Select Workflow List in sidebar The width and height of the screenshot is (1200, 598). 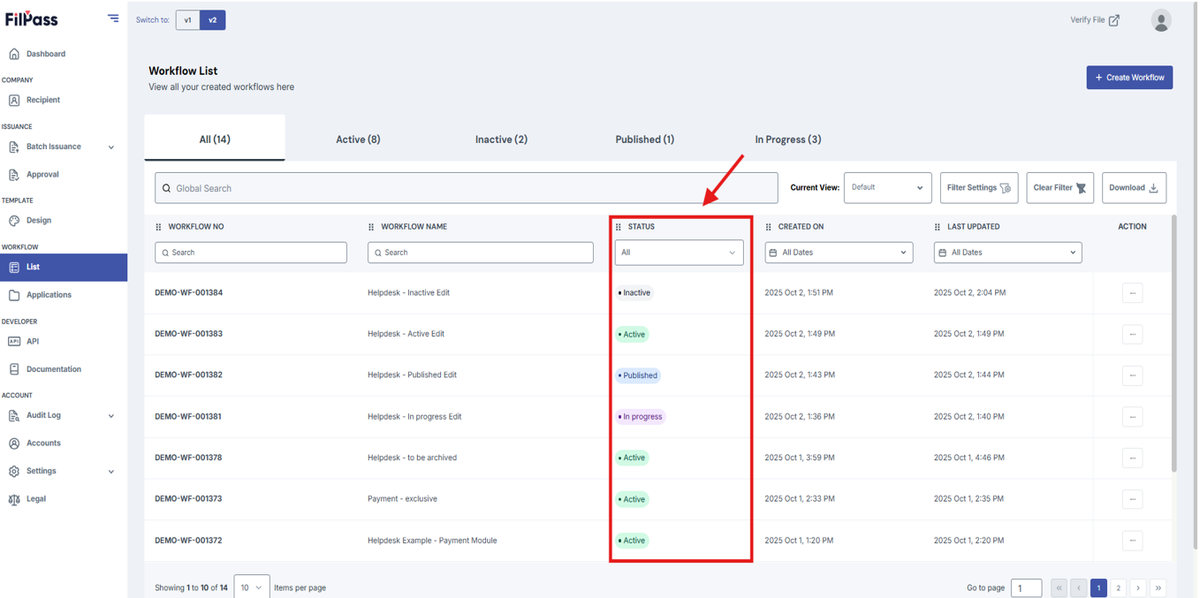tap(63, 267)
